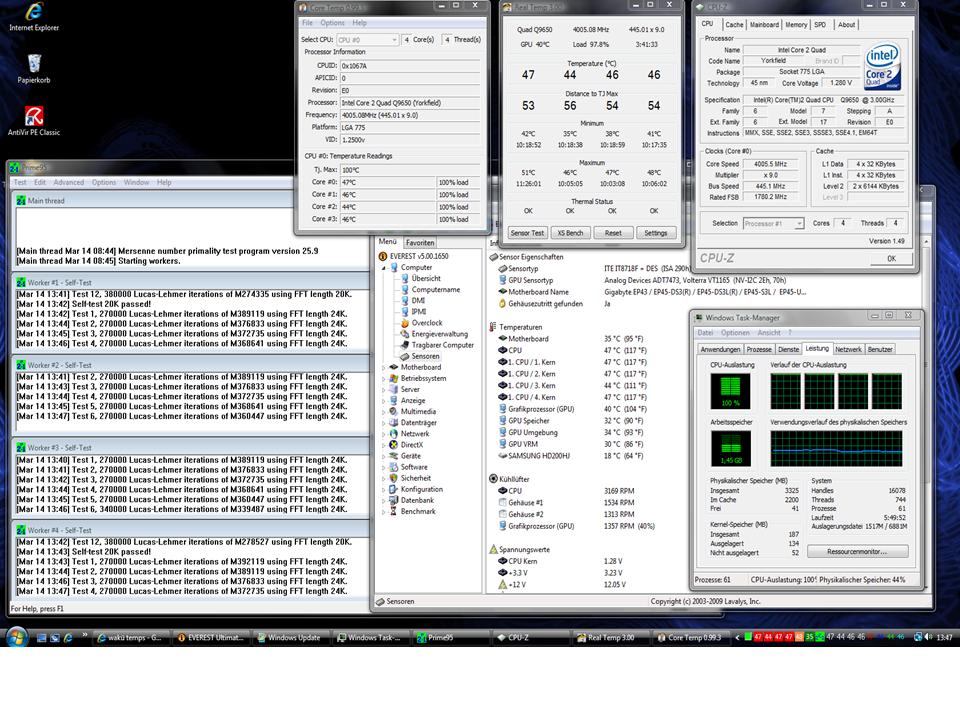Viewport: 960px width, 720px height.
Task: Open the Papierkorb recycle bin icon
Action: 34,69
